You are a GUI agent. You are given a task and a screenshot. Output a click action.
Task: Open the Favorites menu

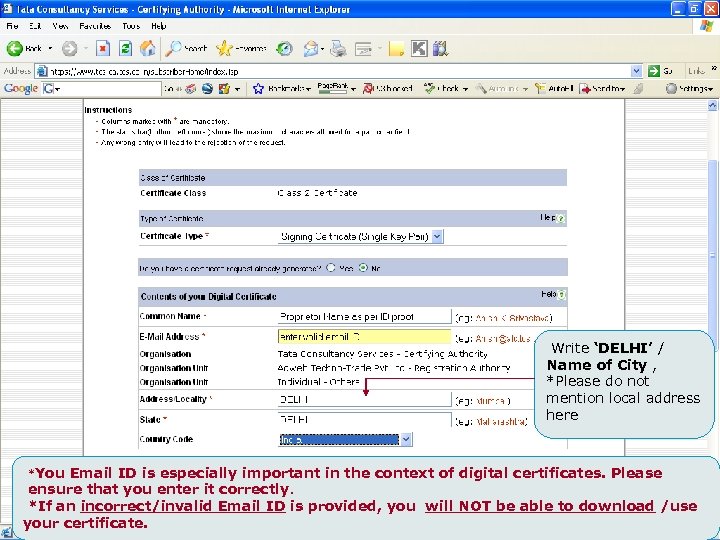[95, 26]
